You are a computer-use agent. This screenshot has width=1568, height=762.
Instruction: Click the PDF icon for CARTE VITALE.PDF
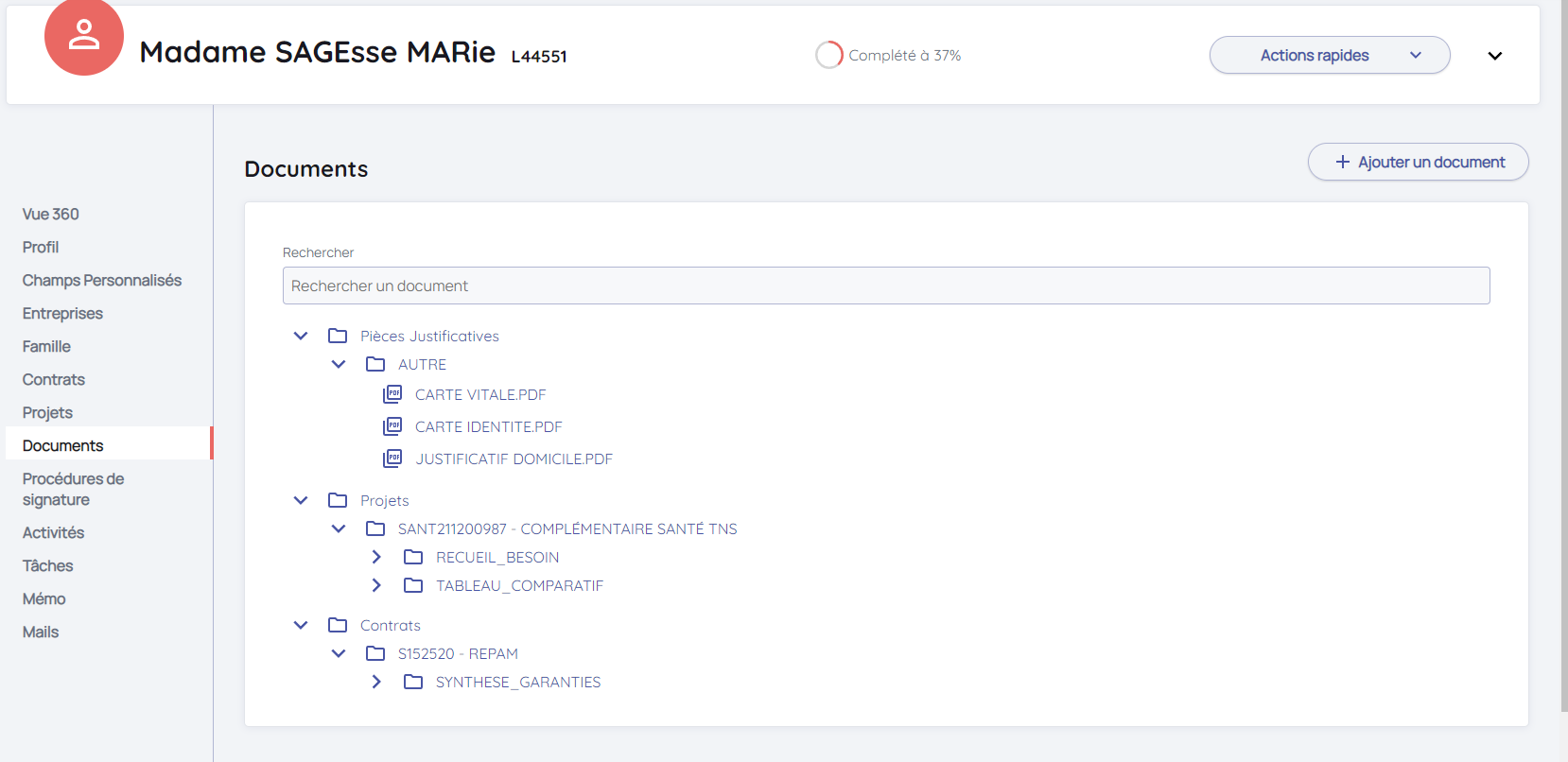click(392, 394)
